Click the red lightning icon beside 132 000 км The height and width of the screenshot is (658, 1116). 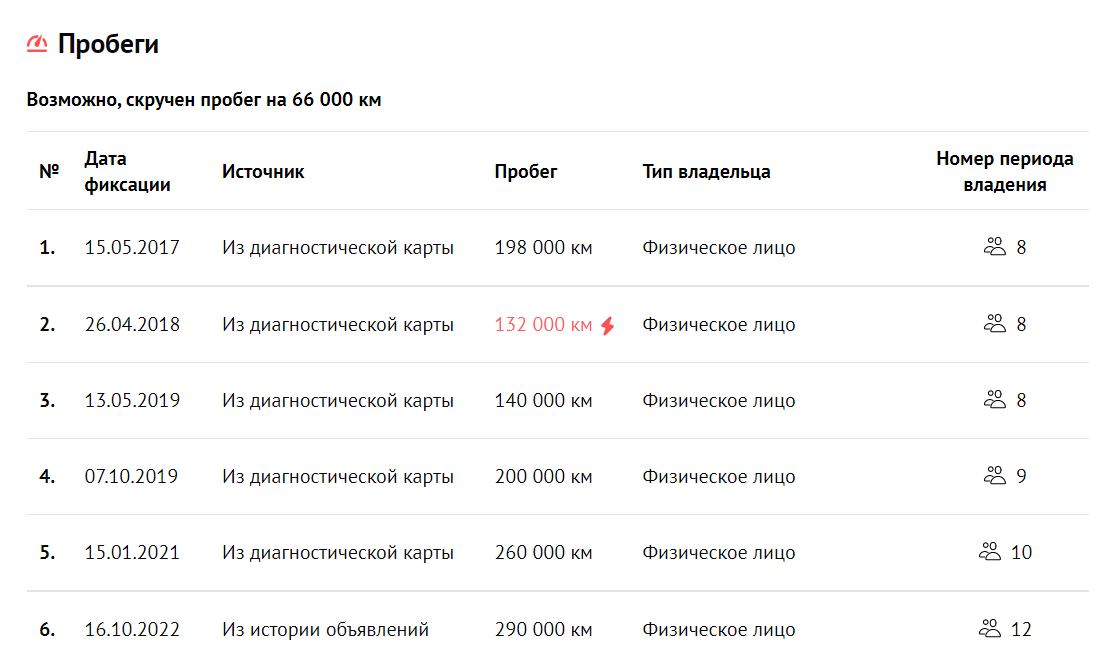(608, 324)
